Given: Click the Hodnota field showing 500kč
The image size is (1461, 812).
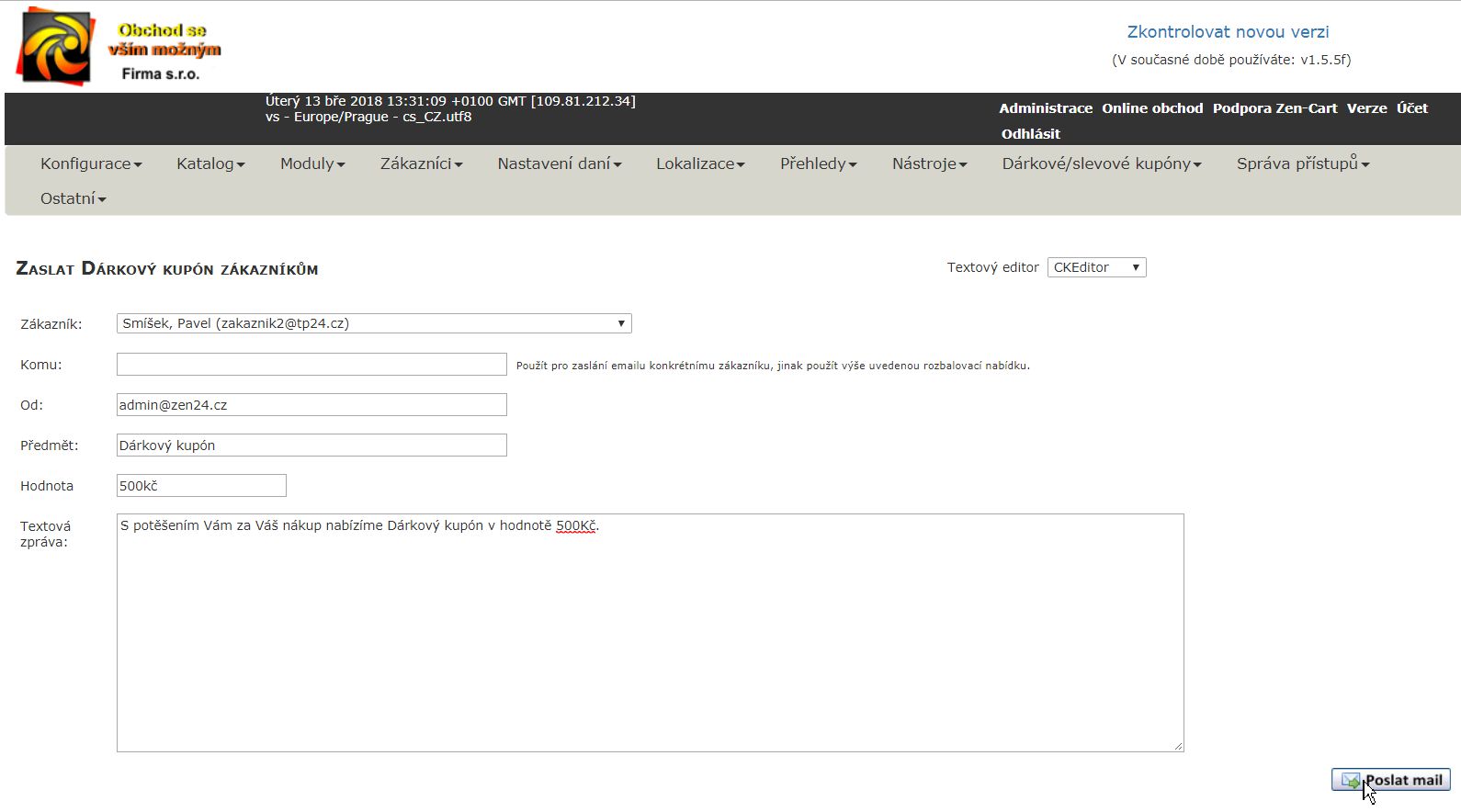Looking at the screenshot, I should click(201, 486).
